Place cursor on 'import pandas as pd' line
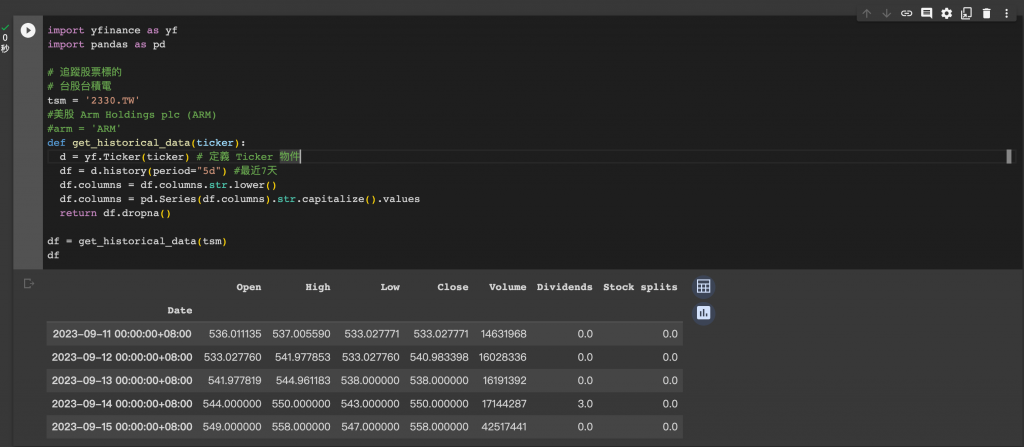This screenshot has height=447, width=1024. click(106, 44)
